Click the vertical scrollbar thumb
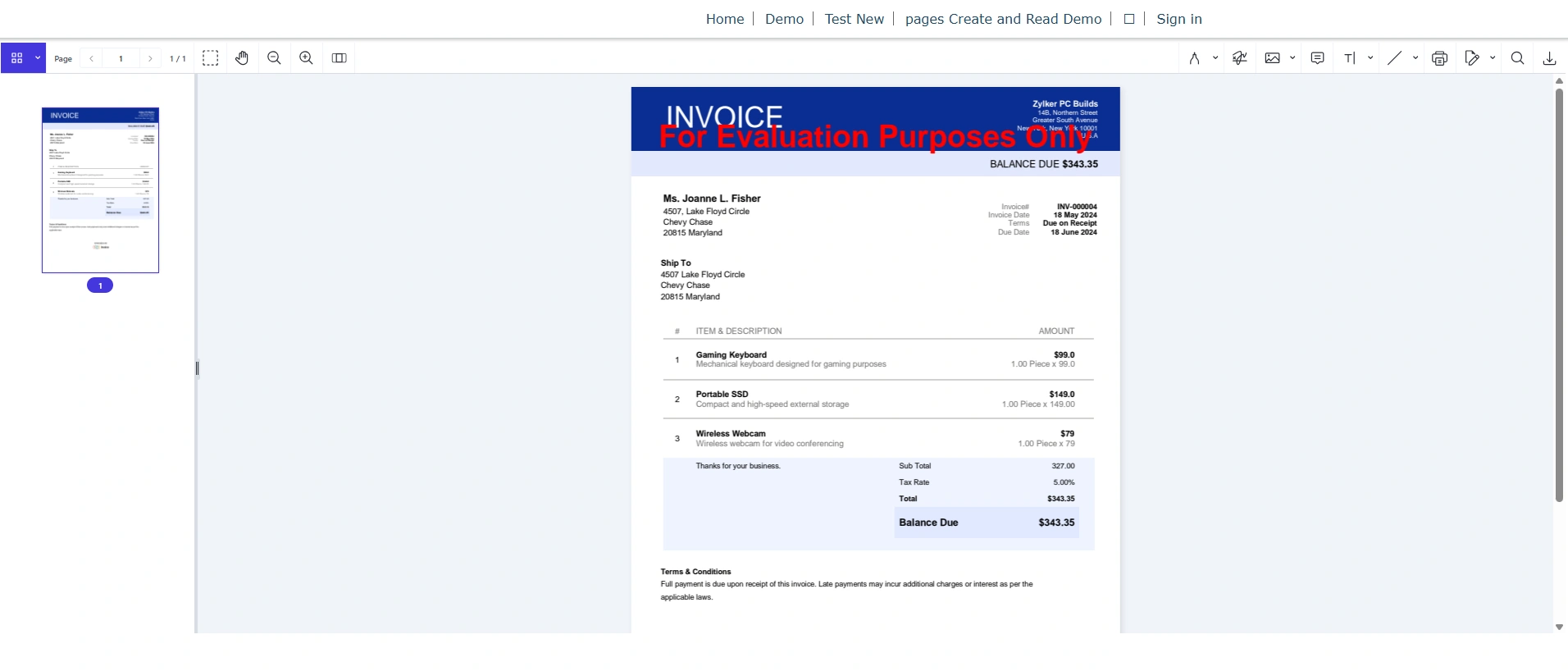1568x671 pixels. click(1559, 295)
